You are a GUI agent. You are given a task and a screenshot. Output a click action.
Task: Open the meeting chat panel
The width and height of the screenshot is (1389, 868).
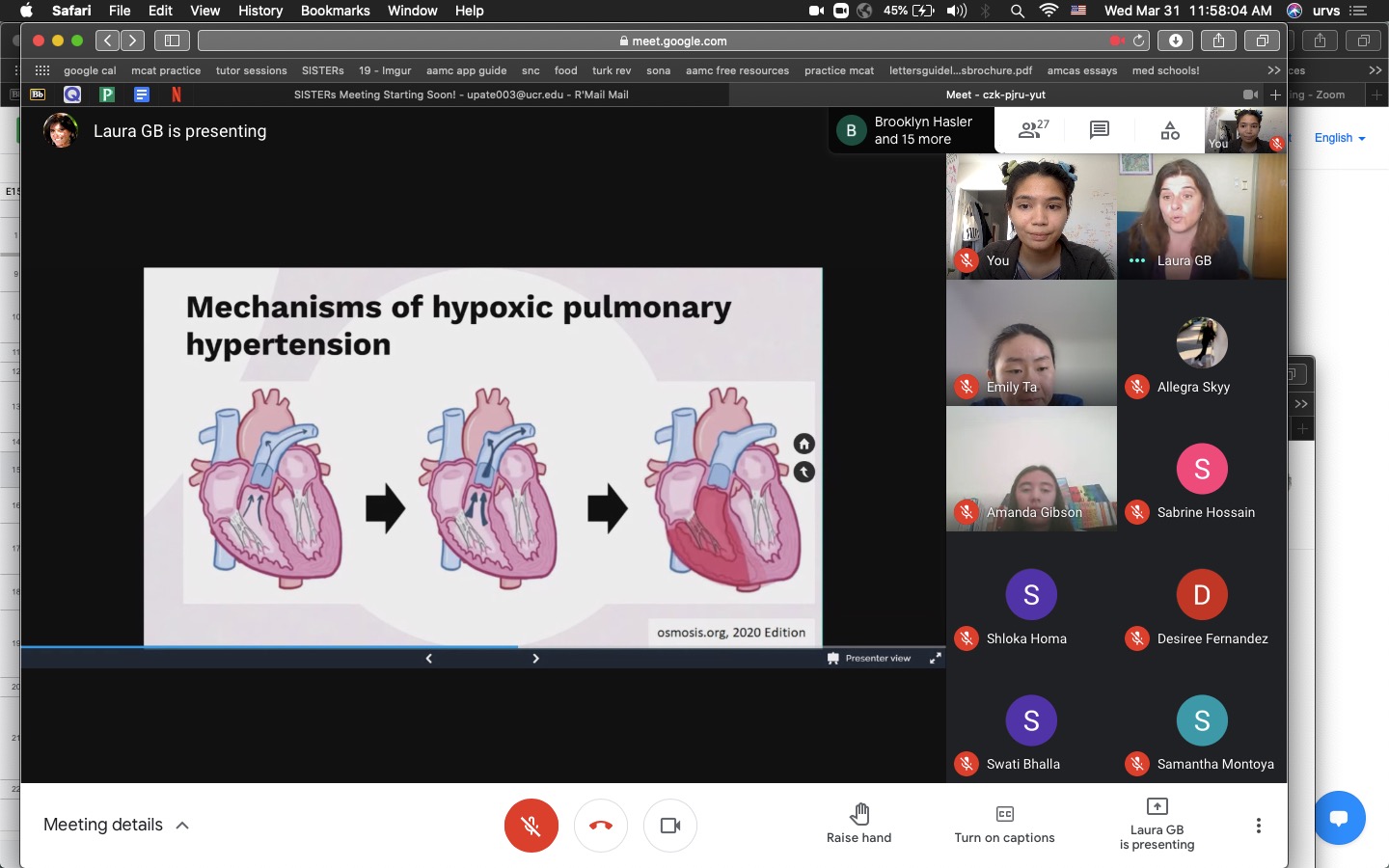pyautogui.click(x=1099, y=130)
